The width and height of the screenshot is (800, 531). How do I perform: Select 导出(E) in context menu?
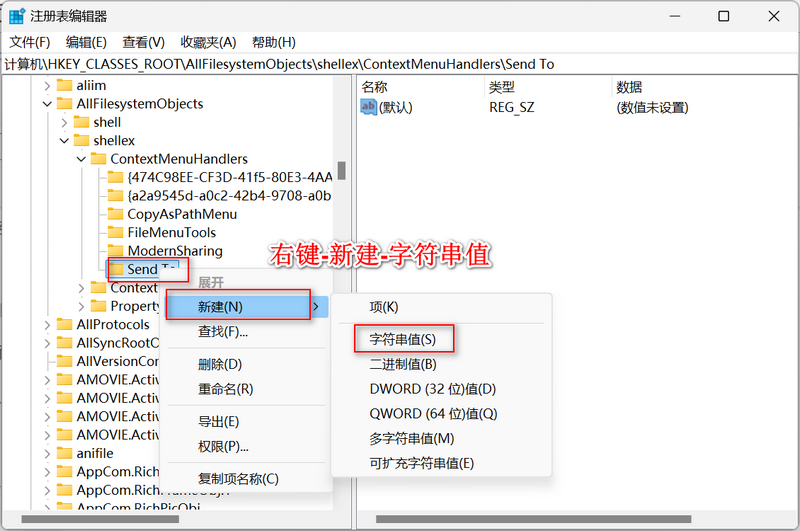[218, 422]
